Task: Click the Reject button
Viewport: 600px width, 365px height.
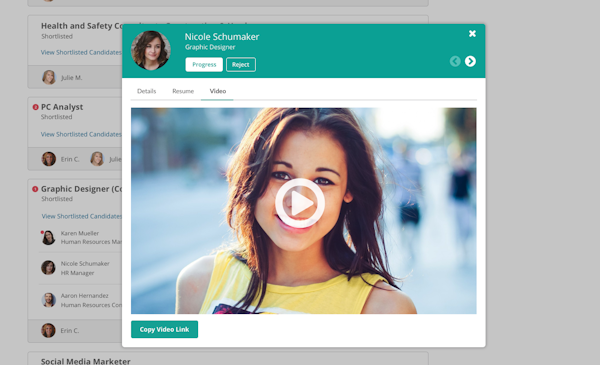Action: 241,65
